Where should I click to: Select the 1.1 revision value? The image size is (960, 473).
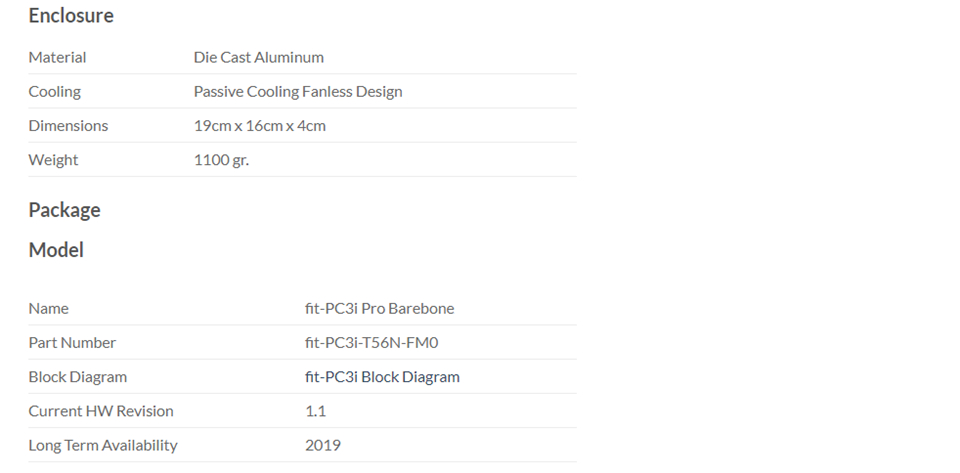coord(315,411)
